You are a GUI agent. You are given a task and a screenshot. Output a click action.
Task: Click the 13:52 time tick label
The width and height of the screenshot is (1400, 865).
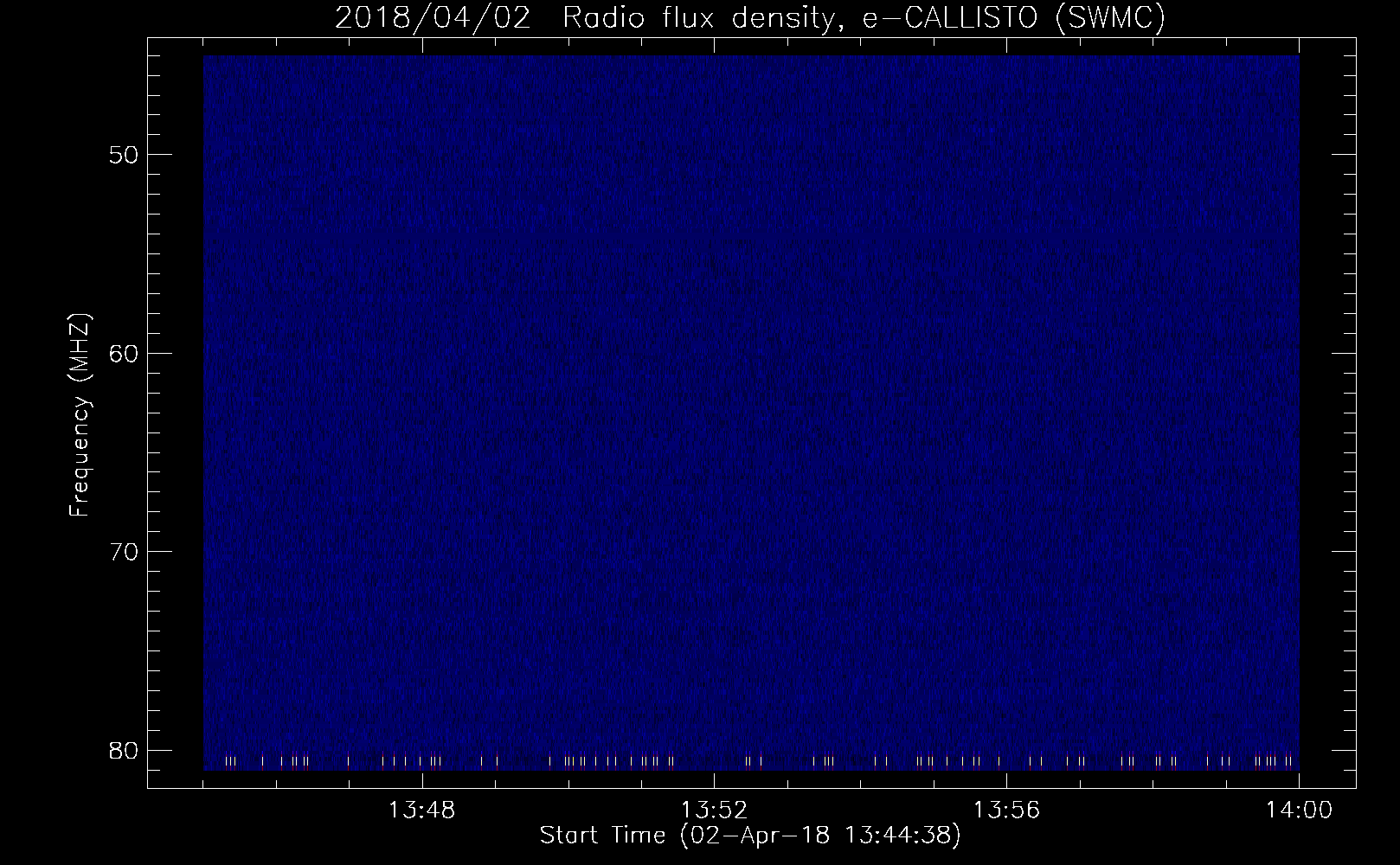(714, 811)
